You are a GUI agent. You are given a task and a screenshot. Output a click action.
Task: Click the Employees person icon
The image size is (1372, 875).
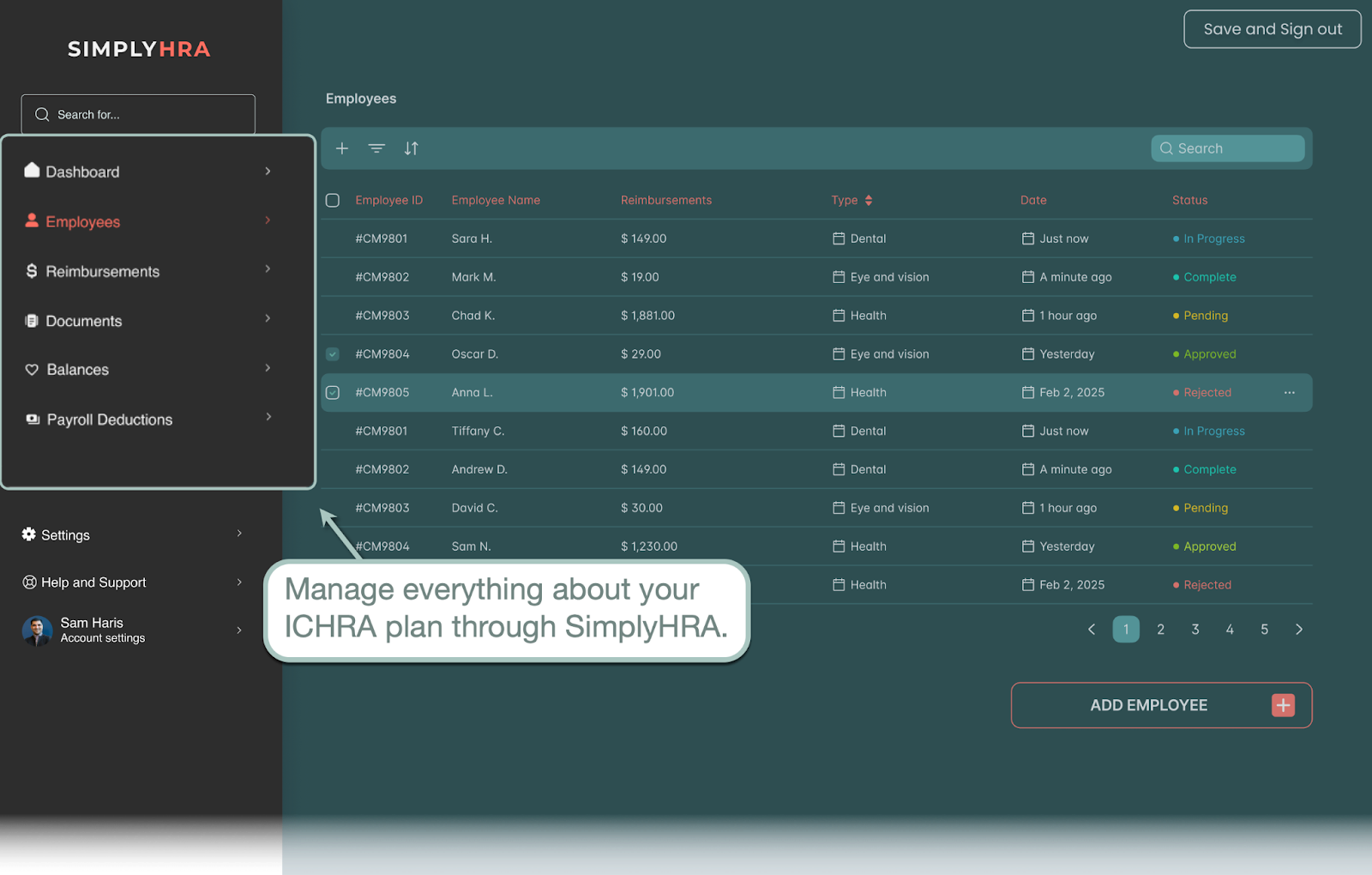[32, 220]
